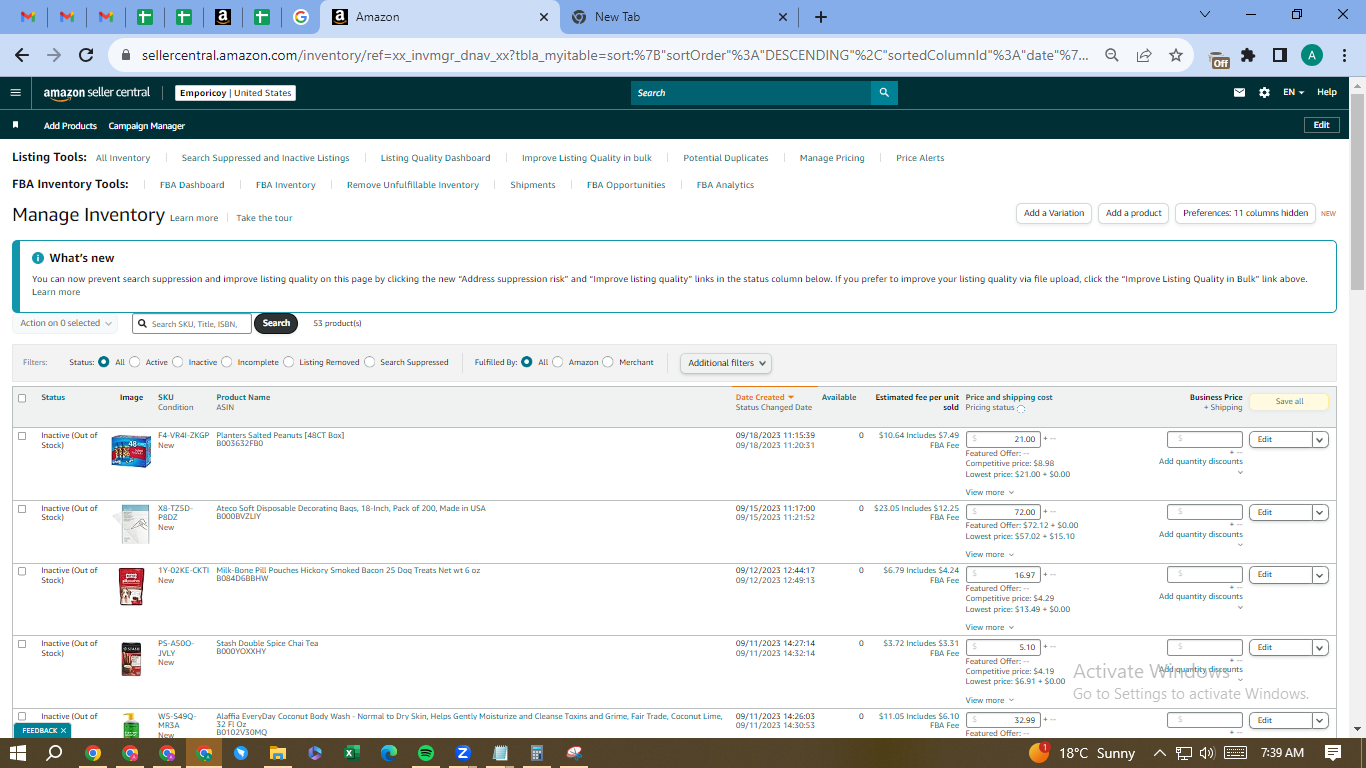The height and width of the screenshot is (768, 1366).
Task: Click the bookmark flag icon beside Add Products
Action: 15,125
